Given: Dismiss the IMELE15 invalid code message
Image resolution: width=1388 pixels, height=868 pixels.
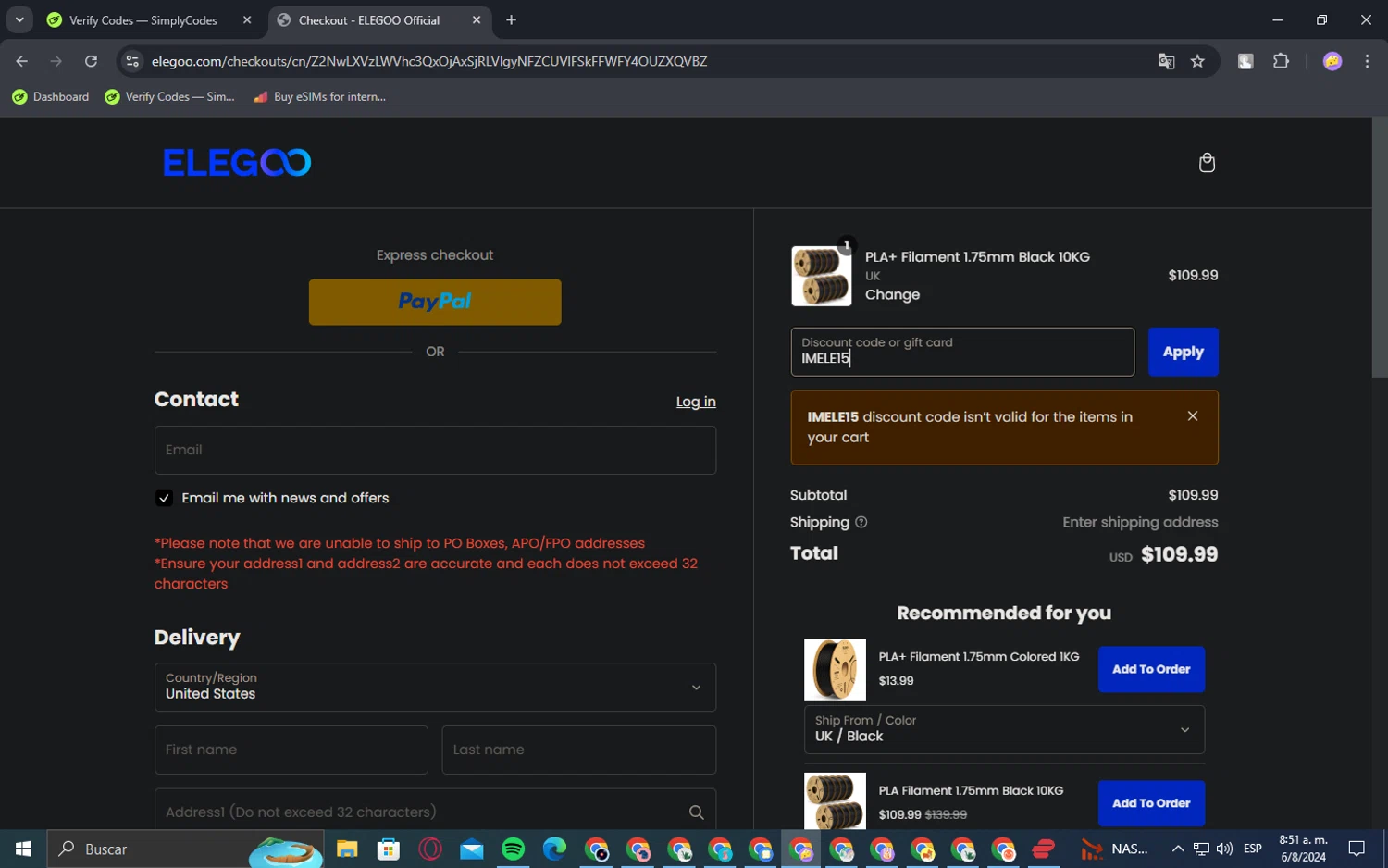Looking at the screenshot, I should 1193,416.
